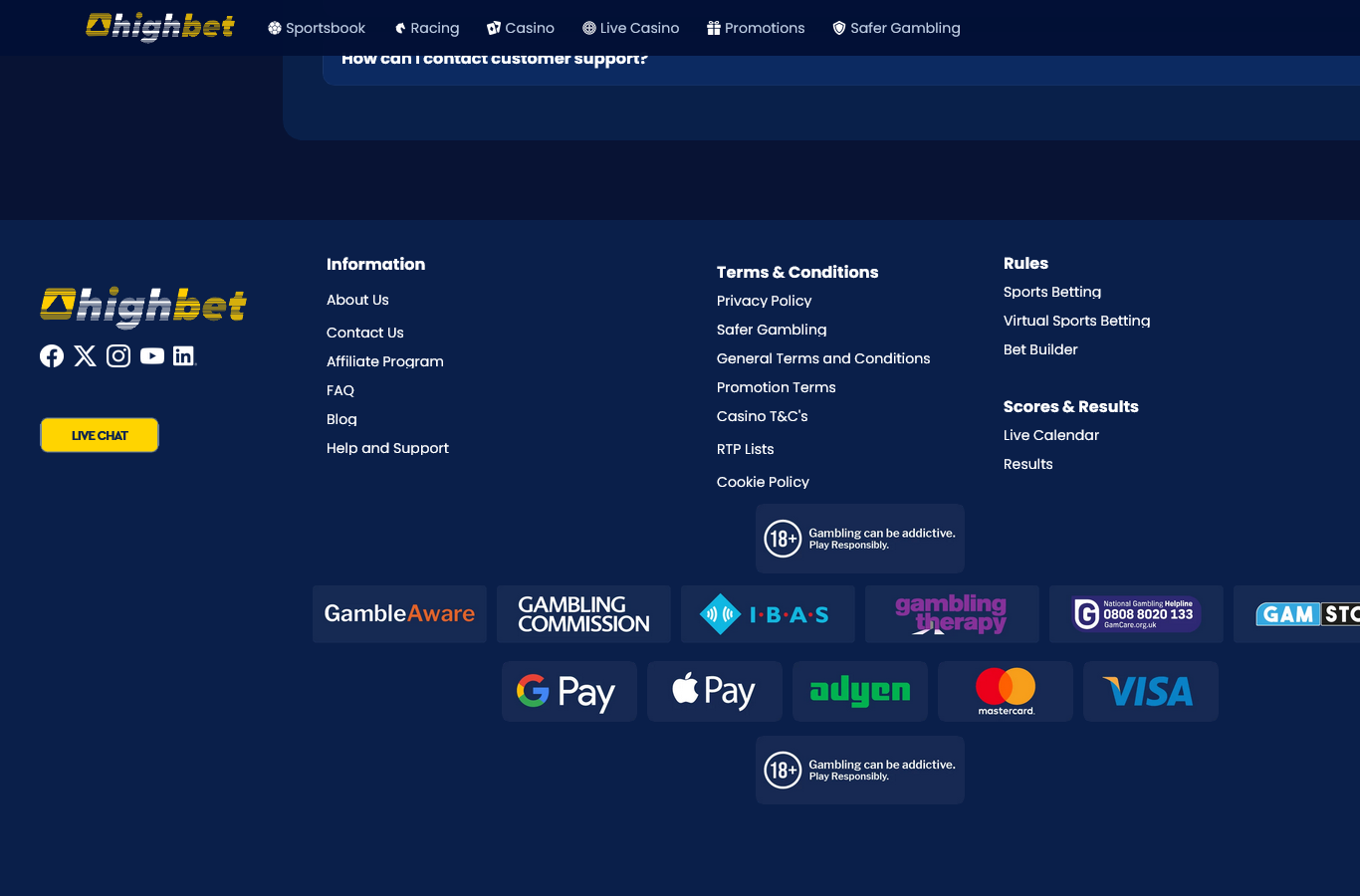Click the 18+ badge below the payment logos
This screenshot has height=896, width=1360.
pyautogui.click(x=860, y=771)
